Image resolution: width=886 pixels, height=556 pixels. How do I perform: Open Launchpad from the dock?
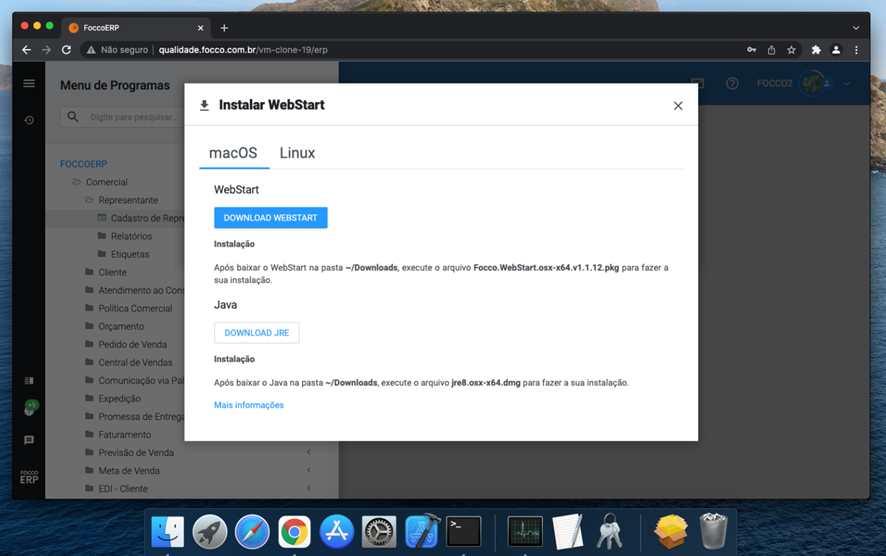(x=210, y=532)
